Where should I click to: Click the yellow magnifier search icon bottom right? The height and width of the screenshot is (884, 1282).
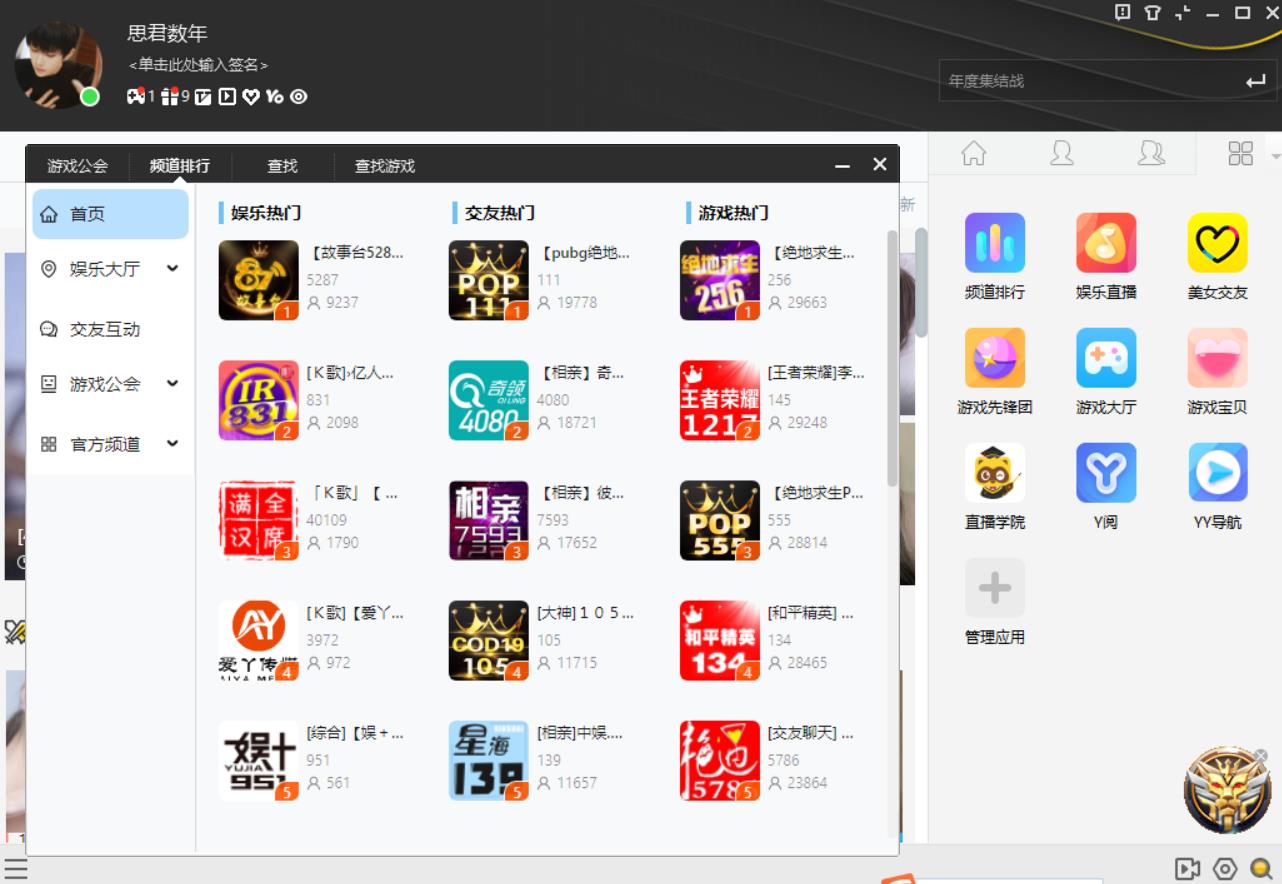click(x=1259, y=868)
